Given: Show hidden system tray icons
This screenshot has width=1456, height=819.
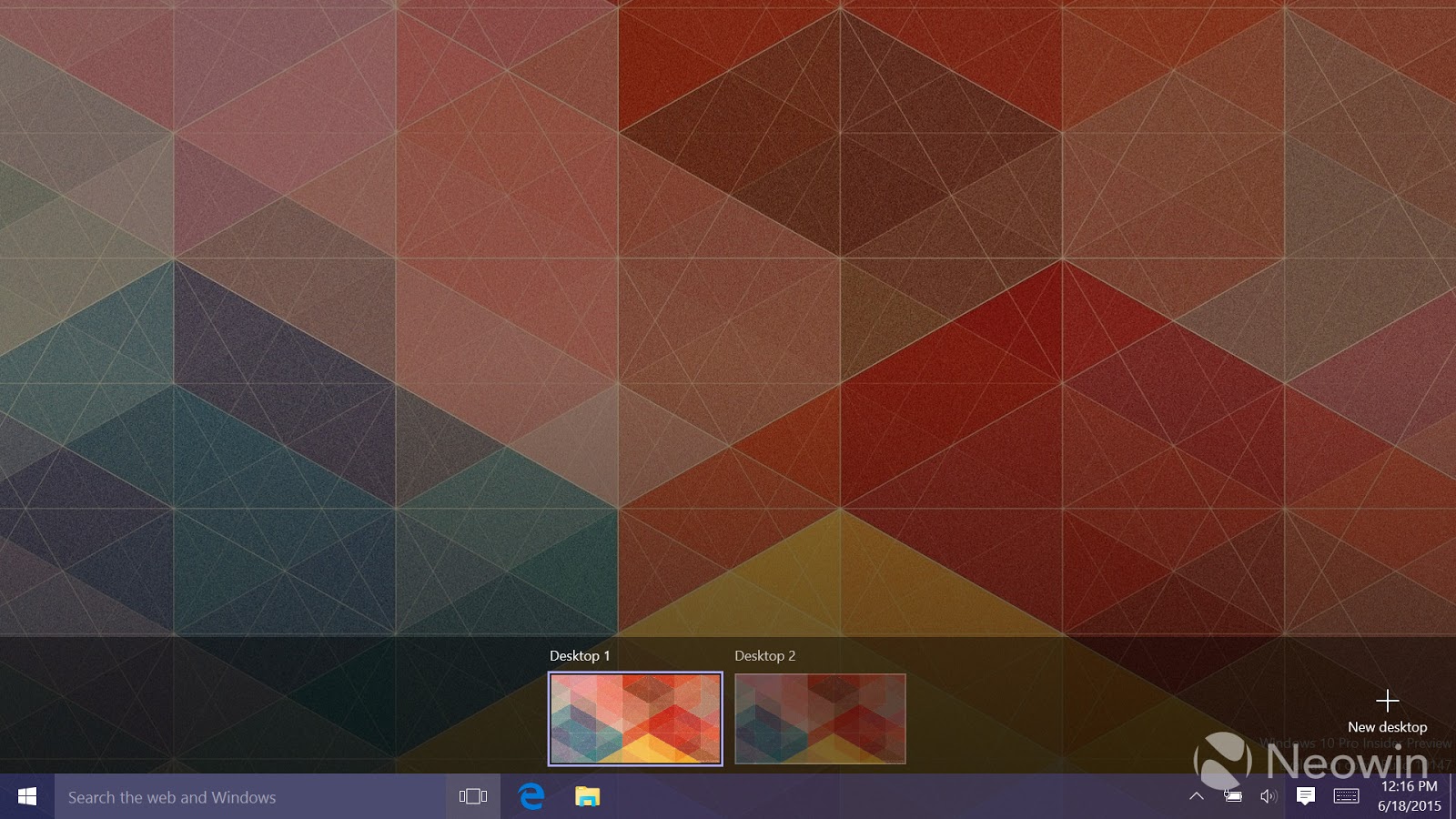Looking at the screenshot, I should pyautogui.click(x=1197, y=796).
